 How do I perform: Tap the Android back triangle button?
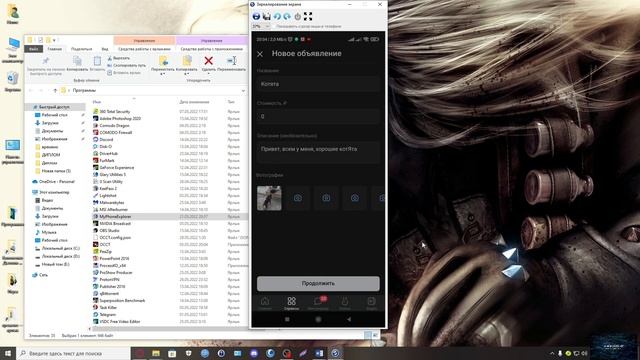349,319
